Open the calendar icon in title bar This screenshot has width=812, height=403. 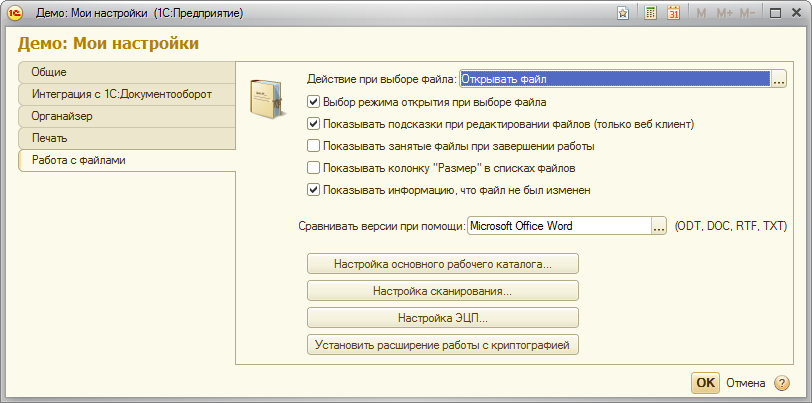(673, 13)
